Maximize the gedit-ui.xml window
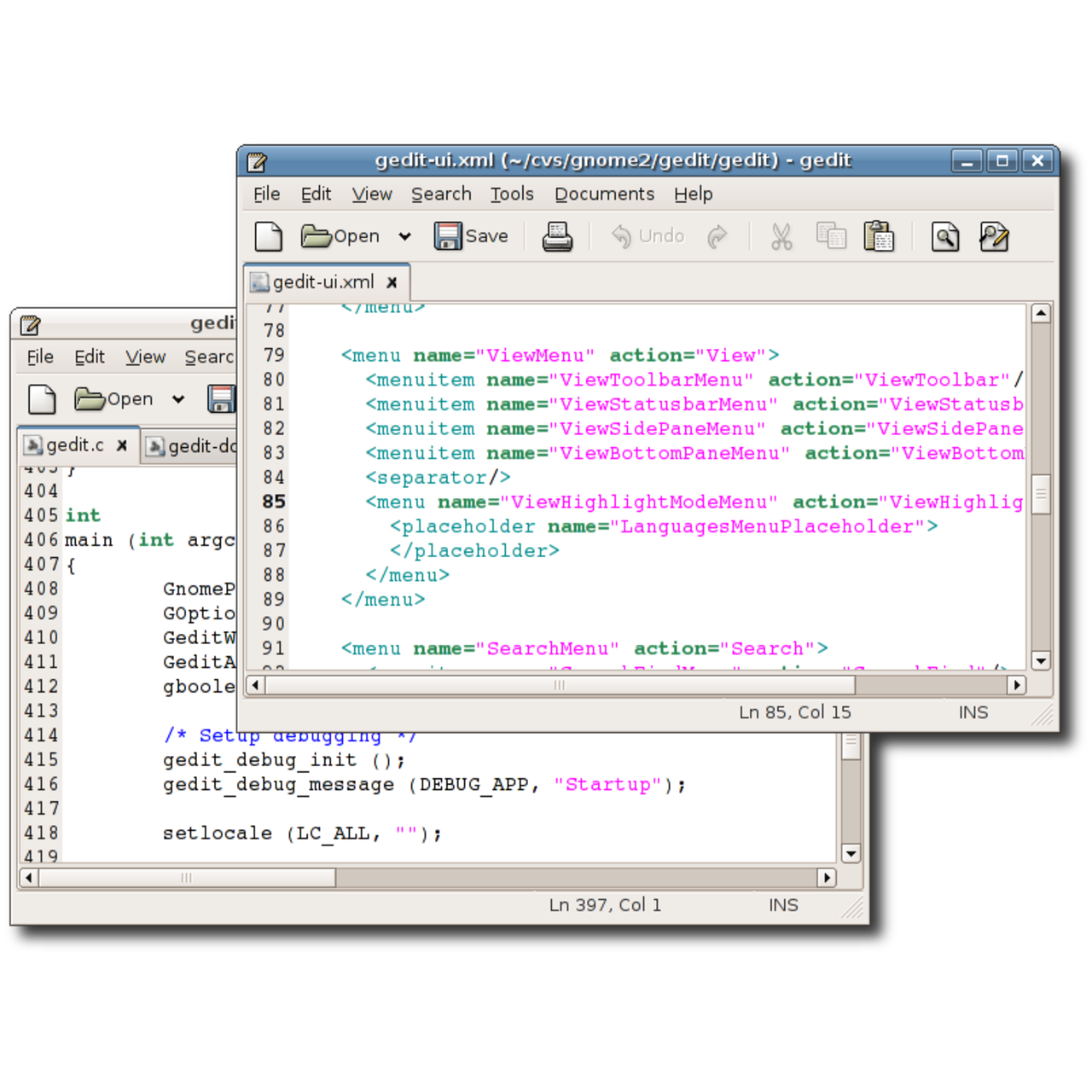 click(x=1002, y=160)
